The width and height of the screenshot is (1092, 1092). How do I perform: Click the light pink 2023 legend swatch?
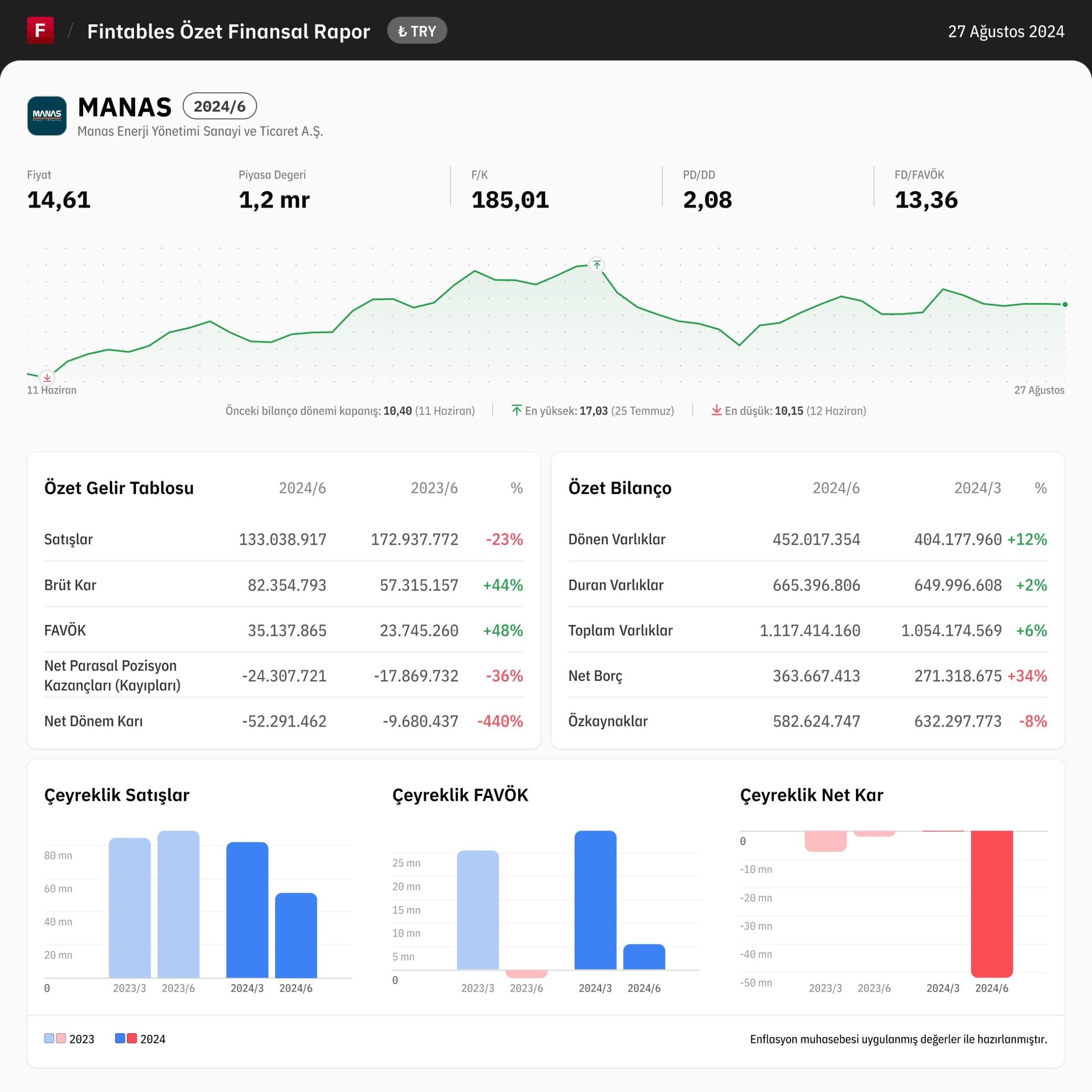coord(61,1038)
